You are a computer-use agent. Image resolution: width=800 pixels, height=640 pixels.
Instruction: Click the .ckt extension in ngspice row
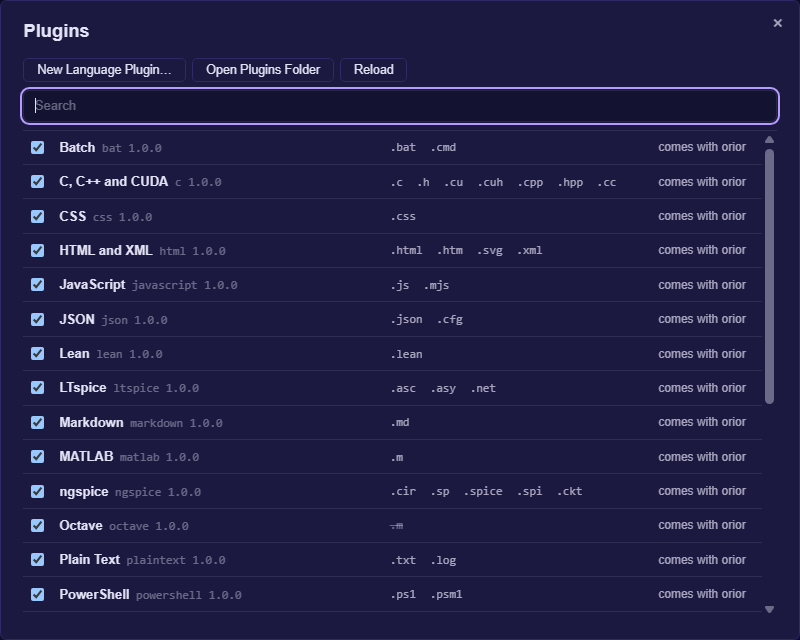coord(569,491)
